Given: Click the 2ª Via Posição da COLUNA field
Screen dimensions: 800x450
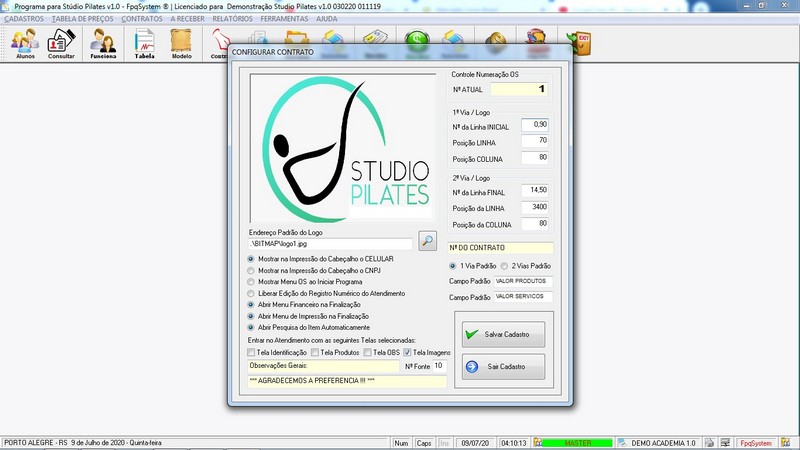Looking at the screenshot, I should (x=535, y=223).
